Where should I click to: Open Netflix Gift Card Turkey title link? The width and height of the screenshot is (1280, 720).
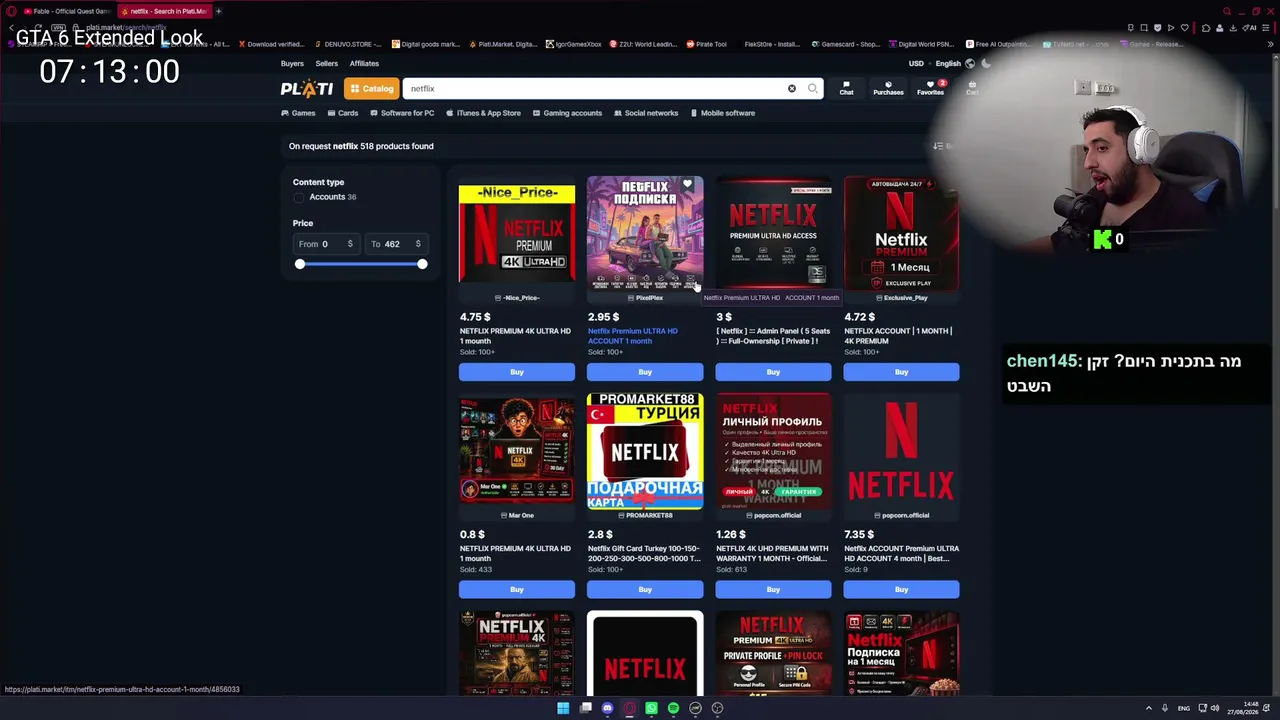[x=644, y=554]
